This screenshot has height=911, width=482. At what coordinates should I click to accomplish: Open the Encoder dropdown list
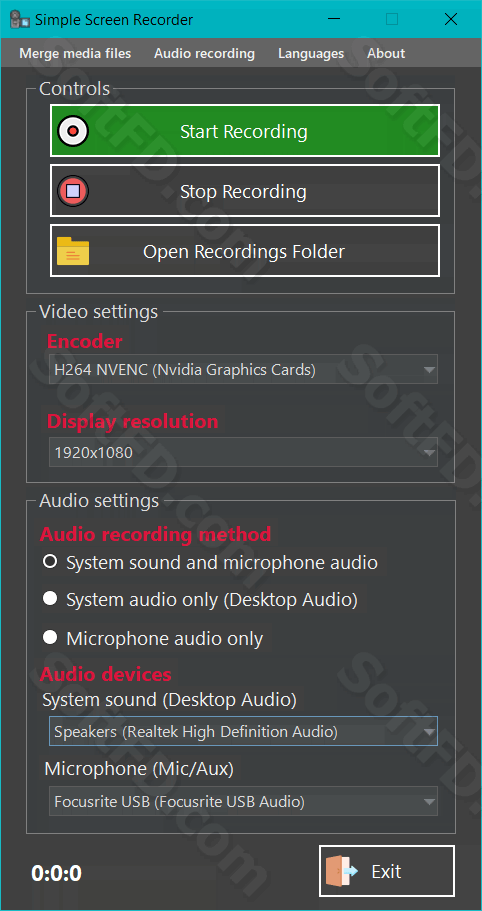tap(243, 370)
